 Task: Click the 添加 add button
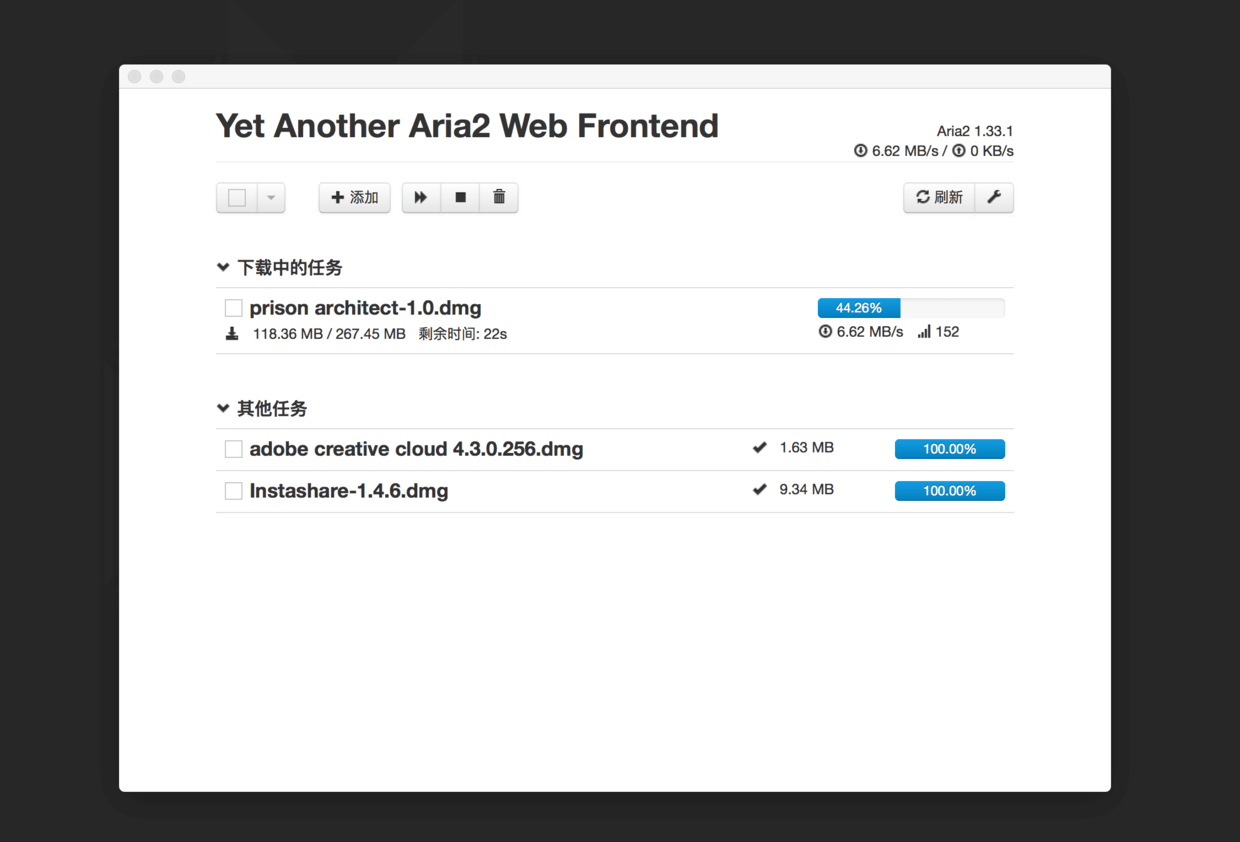354,198
